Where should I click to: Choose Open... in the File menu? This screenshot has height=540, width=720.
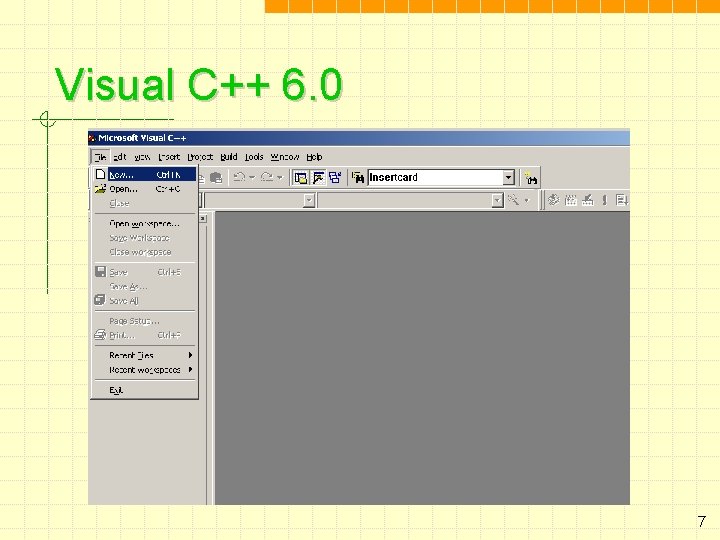tap(145, 189)
